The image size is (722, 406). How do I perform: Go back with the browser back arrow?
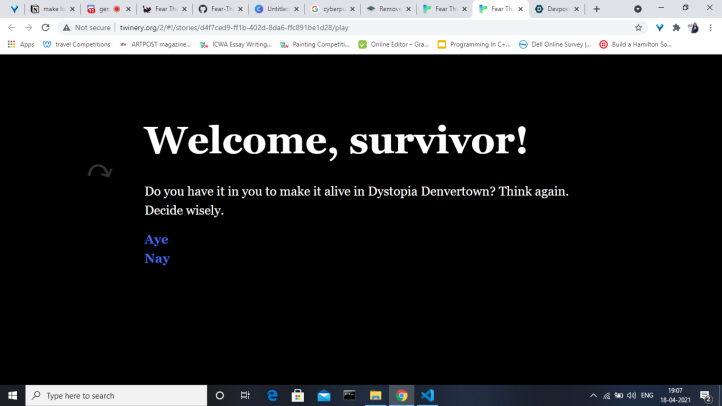pyautogui.click(x=12, y=28)
